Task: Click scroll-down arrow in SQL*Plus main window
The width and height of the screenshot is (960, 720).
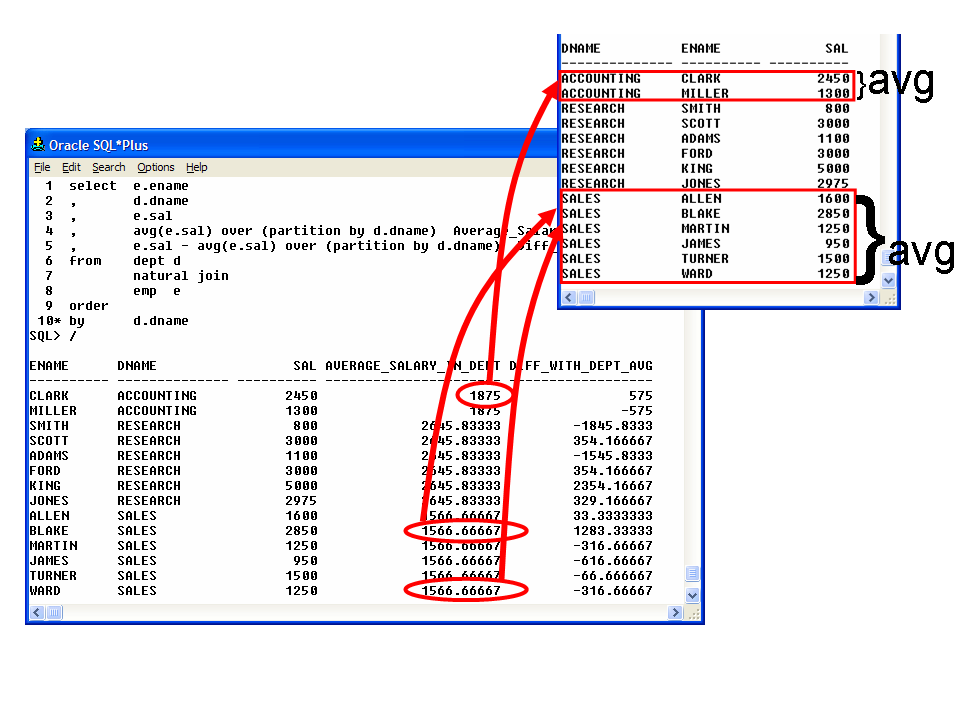Action: [x=693, y=595]
